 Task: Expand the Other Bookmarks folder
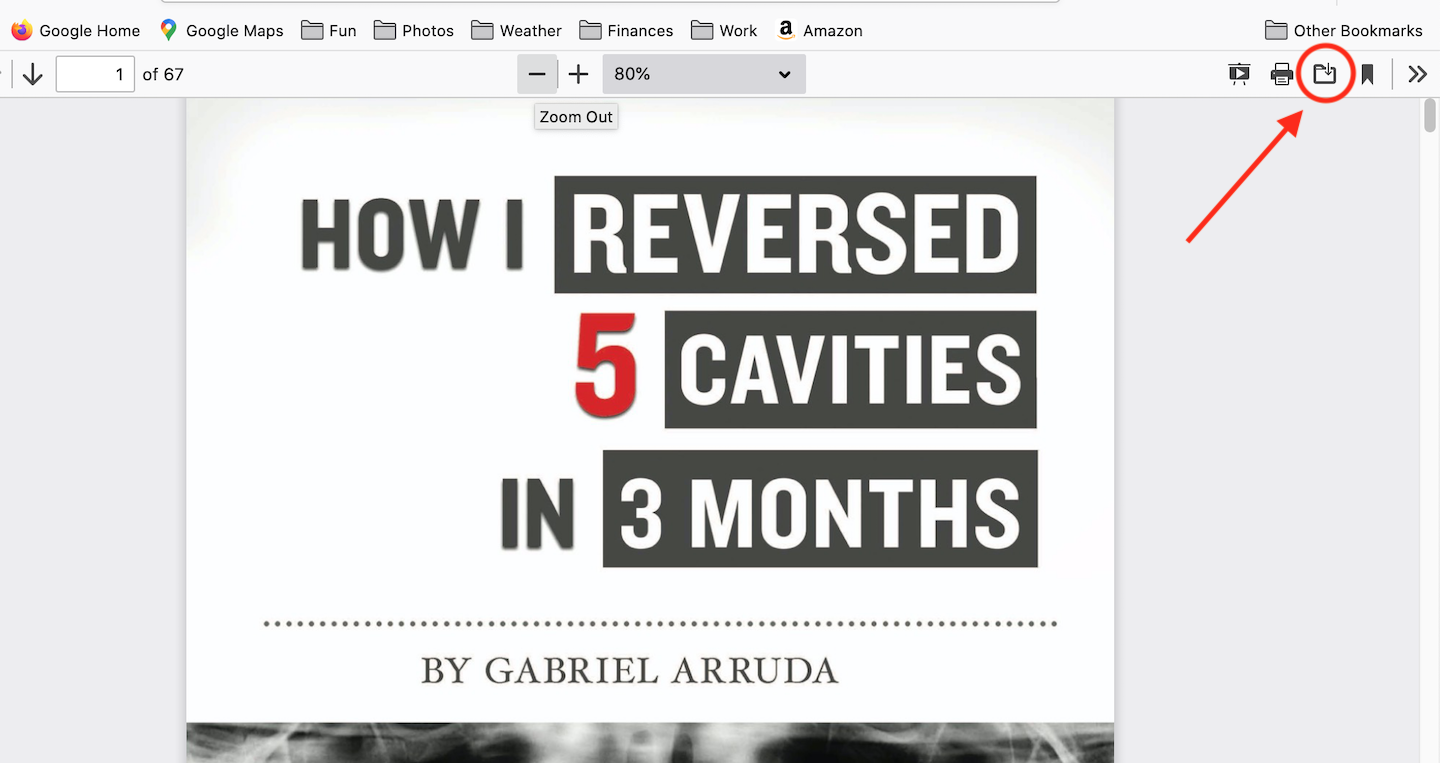tap(1343, 30)
